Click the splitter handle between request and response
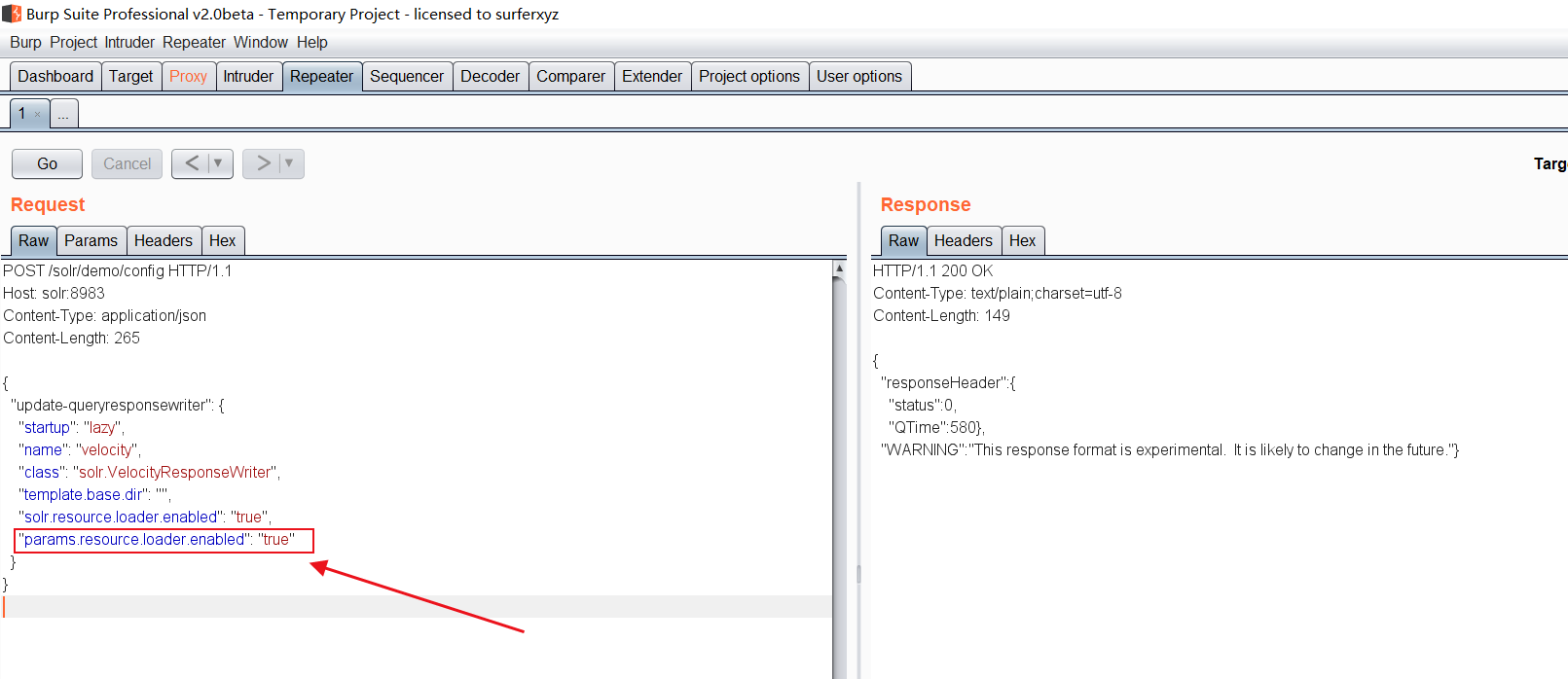Viewport: 1568px width, 679px height. pos(858,574)
